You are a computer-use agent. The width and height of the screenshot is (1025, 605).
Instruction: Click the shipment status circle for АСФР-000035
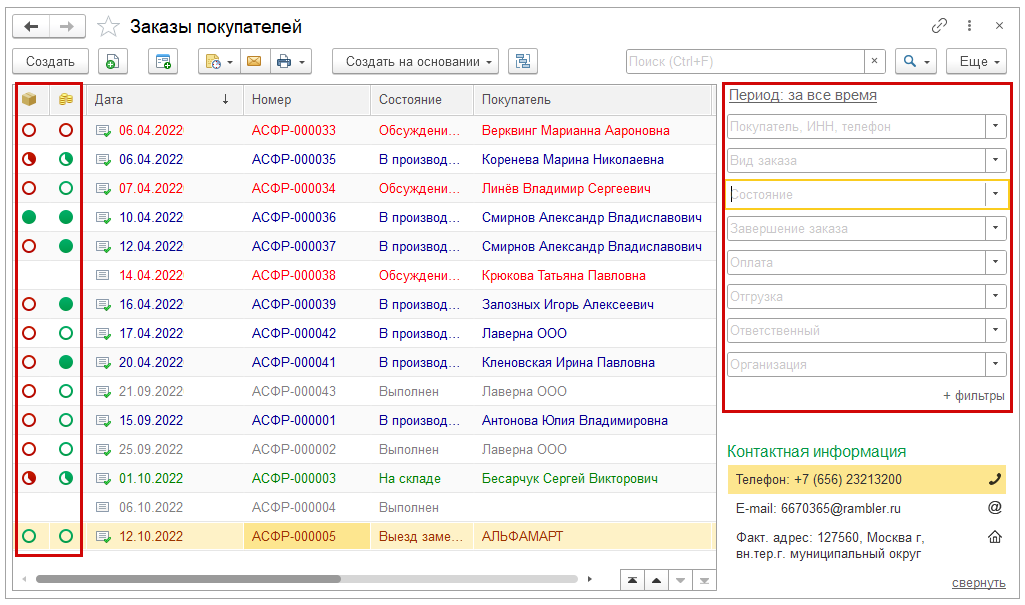pos(29,159)
